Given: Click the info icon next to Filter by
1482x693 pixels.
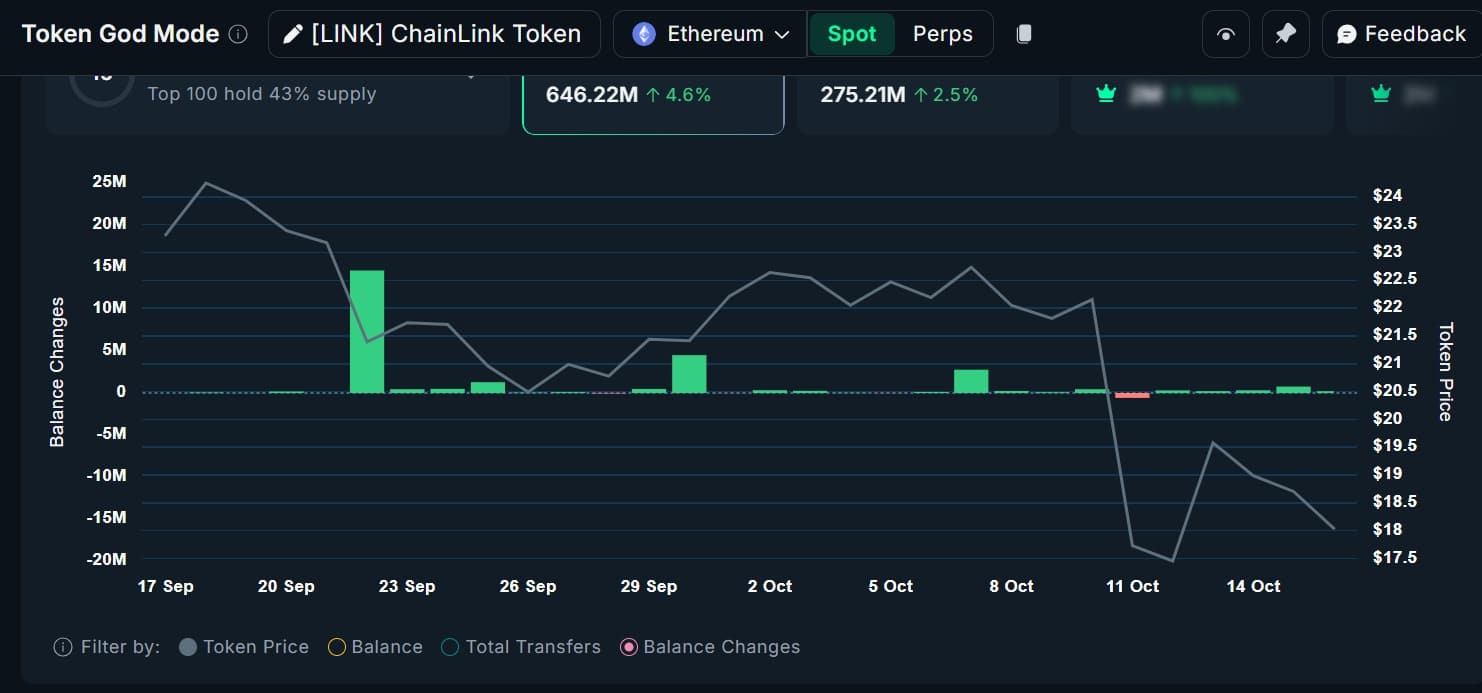Looking at the screenshot, I should (x=63, y=647).
